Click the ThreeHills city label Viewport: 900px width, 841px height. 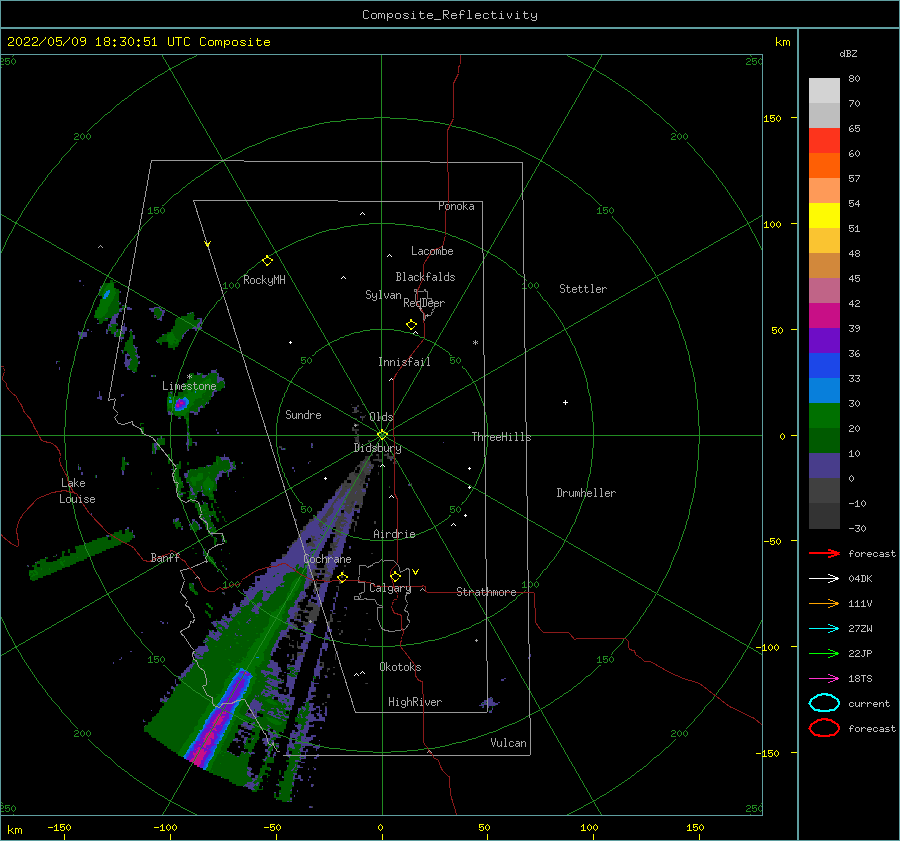(501, 437)
